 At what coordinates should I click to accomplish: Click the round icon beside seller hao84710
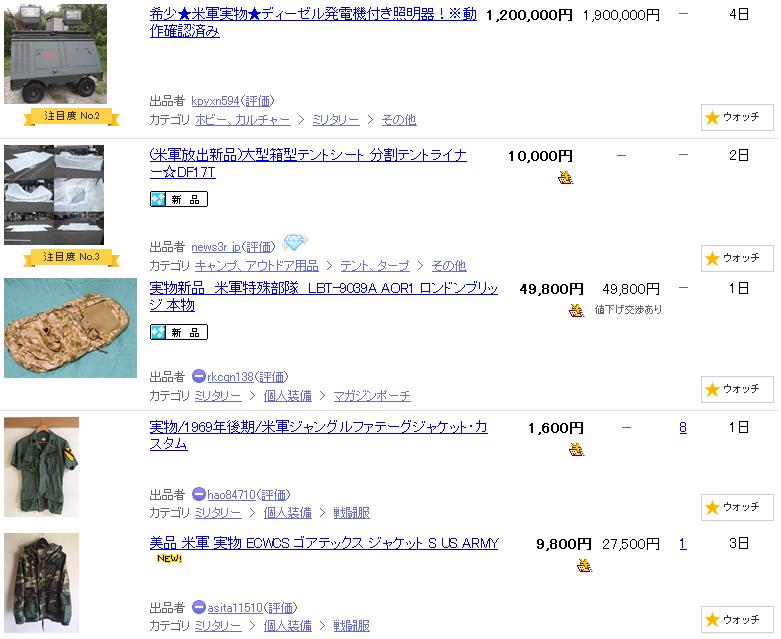coord(199,494)
